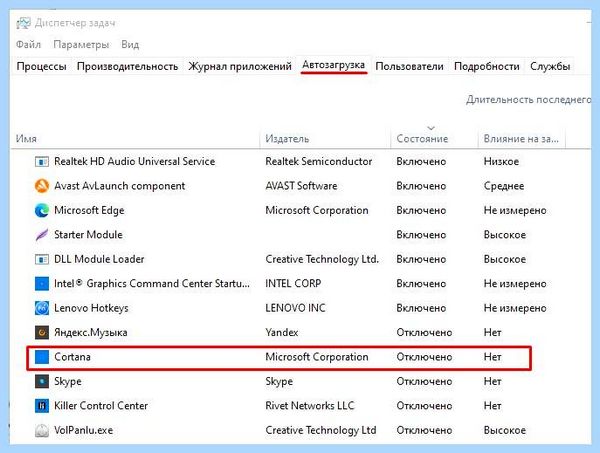Viewport: 600px width, 453px height.
Task: Select the Avast AvLaunch component entry
Action: 119,186
